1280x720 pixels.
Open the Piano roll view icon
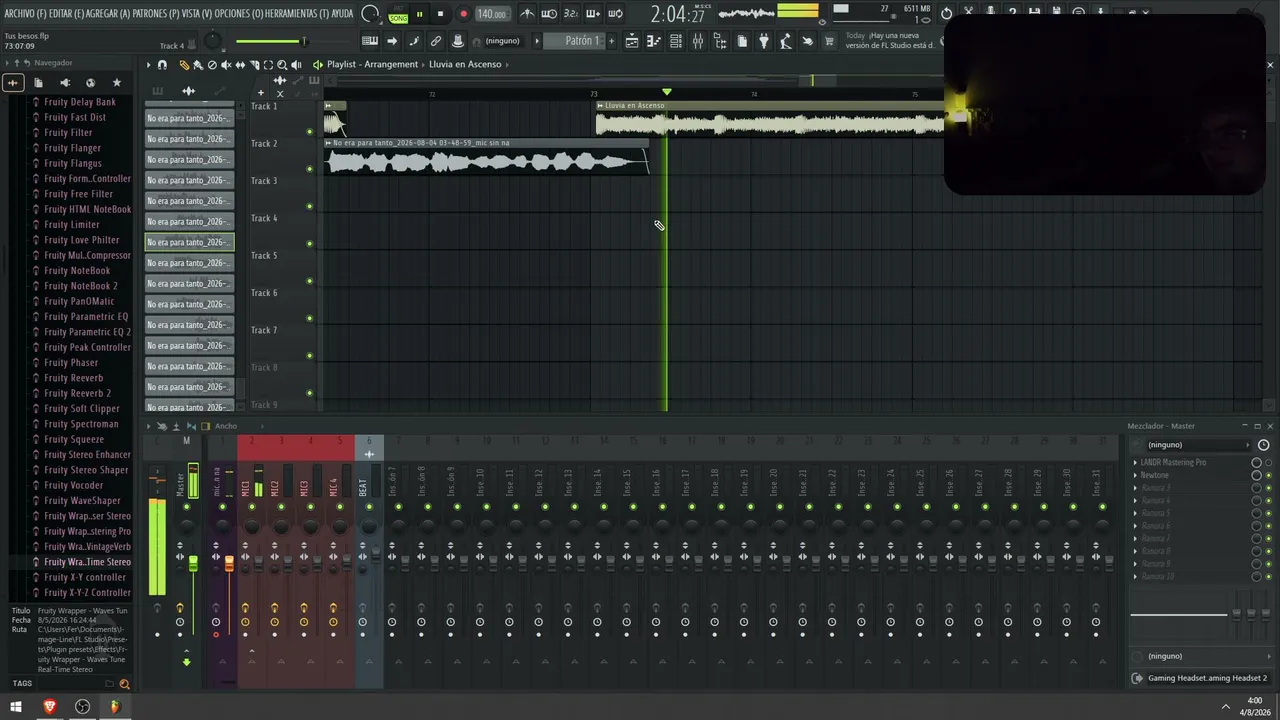[x=655, y=41]
